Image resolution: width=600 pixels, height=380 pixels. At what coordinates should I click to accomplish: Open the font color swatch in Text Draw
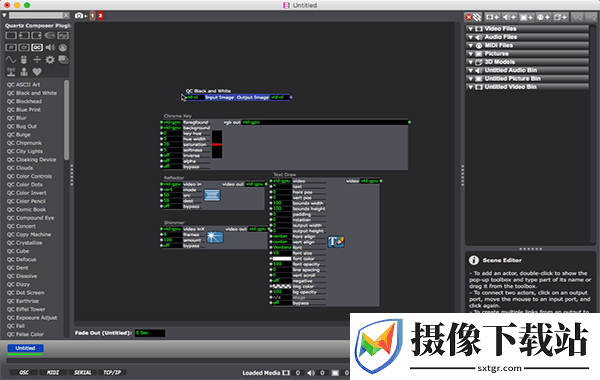coord(282,259)
